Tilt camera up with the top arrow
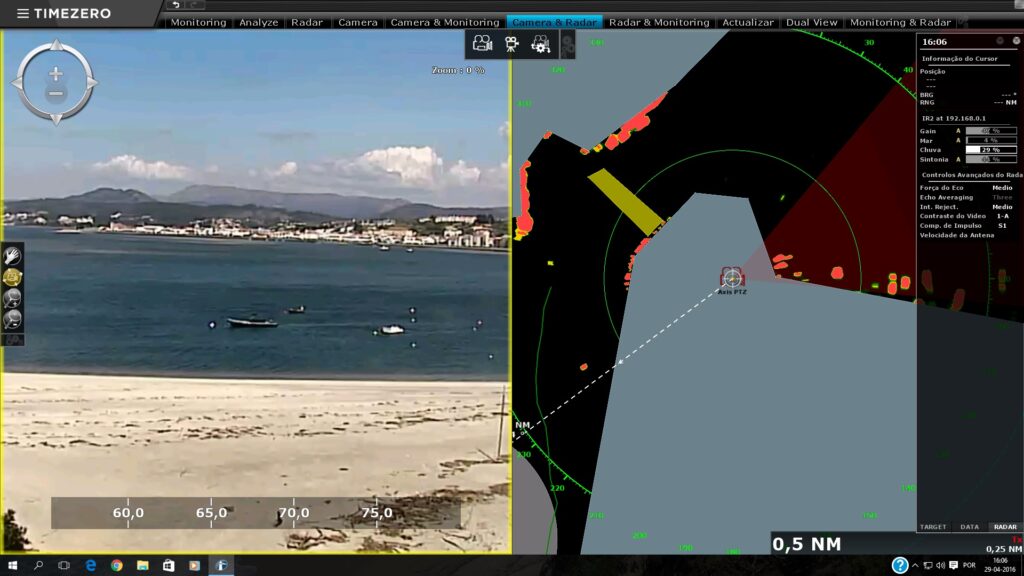 [x=56, y=45]
